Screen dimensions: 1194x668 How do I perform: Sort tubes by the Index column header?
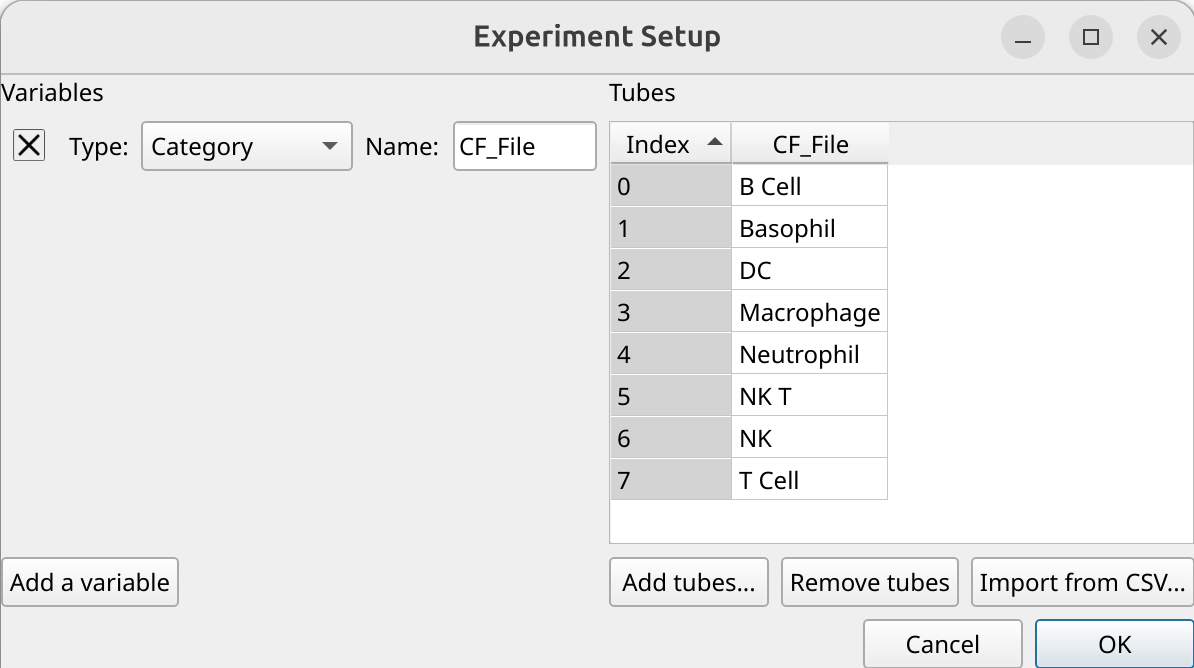coord(670,144)
